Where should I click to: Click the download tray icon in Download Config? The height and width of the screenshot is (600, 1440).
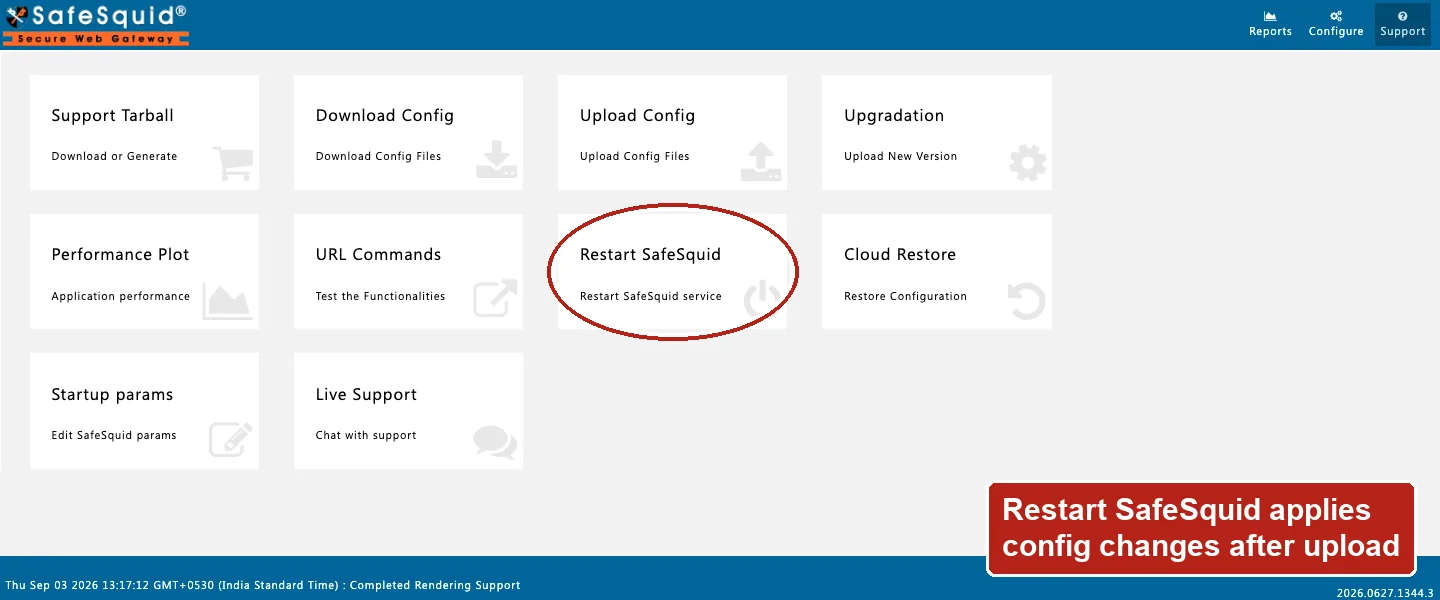coord(496,161)
